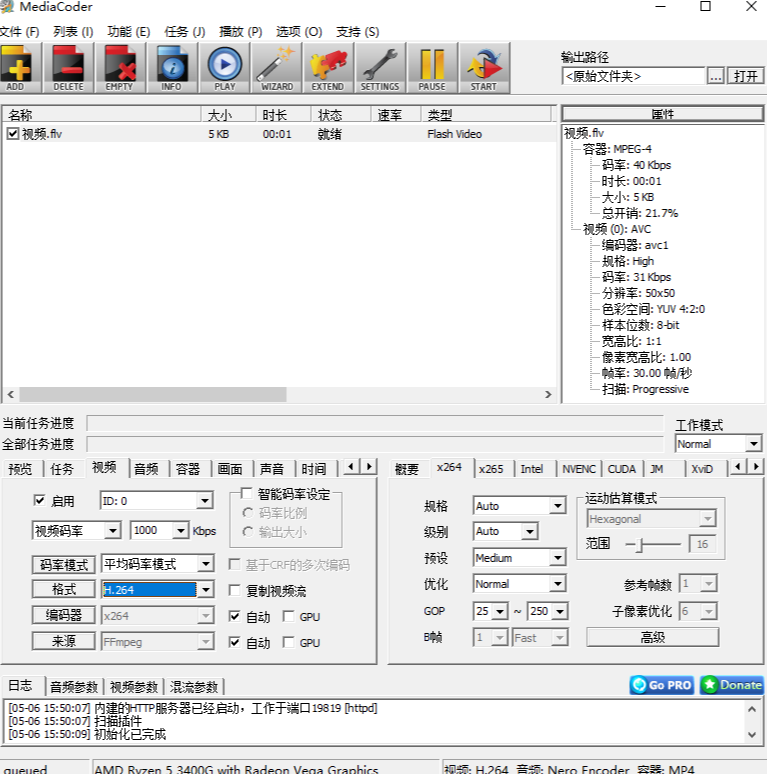Screen dimensions: 767x774
Task: Click log panel scroll down arrow
Action: pyautogui.click(x=752, y=735)
